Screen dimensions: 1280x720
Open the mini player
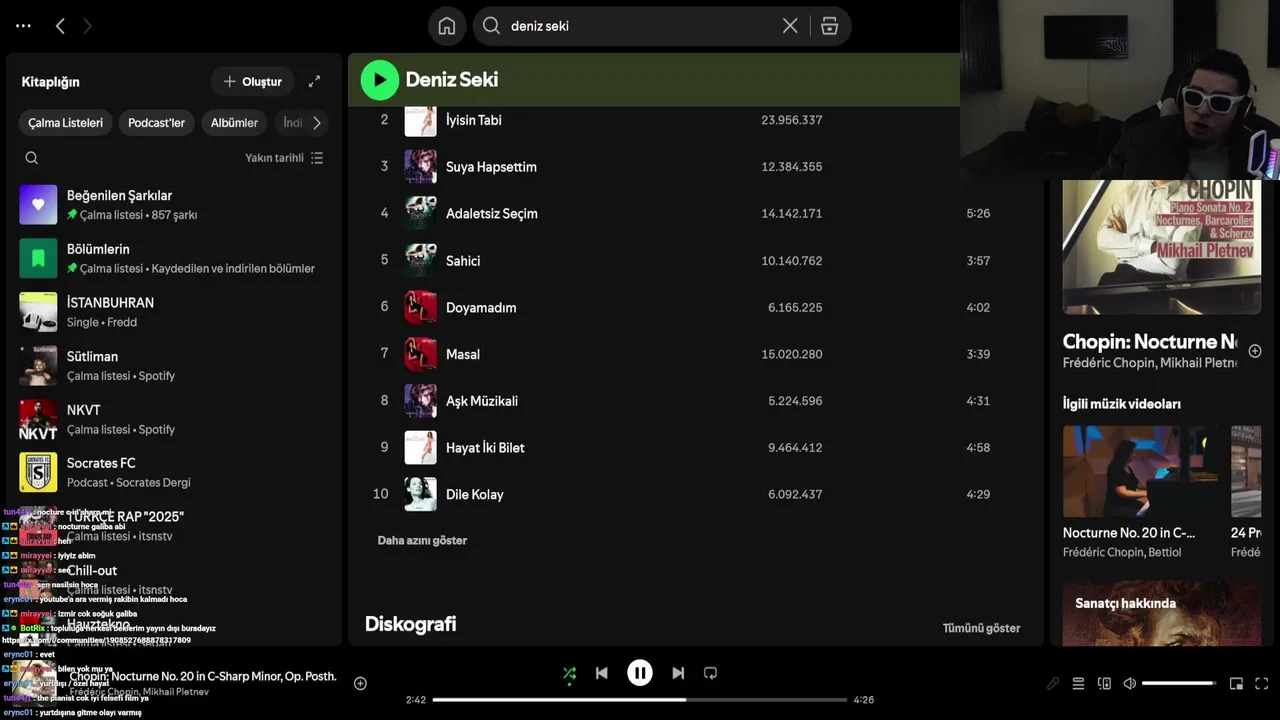pyautogui.click(x=1236, y=684)
